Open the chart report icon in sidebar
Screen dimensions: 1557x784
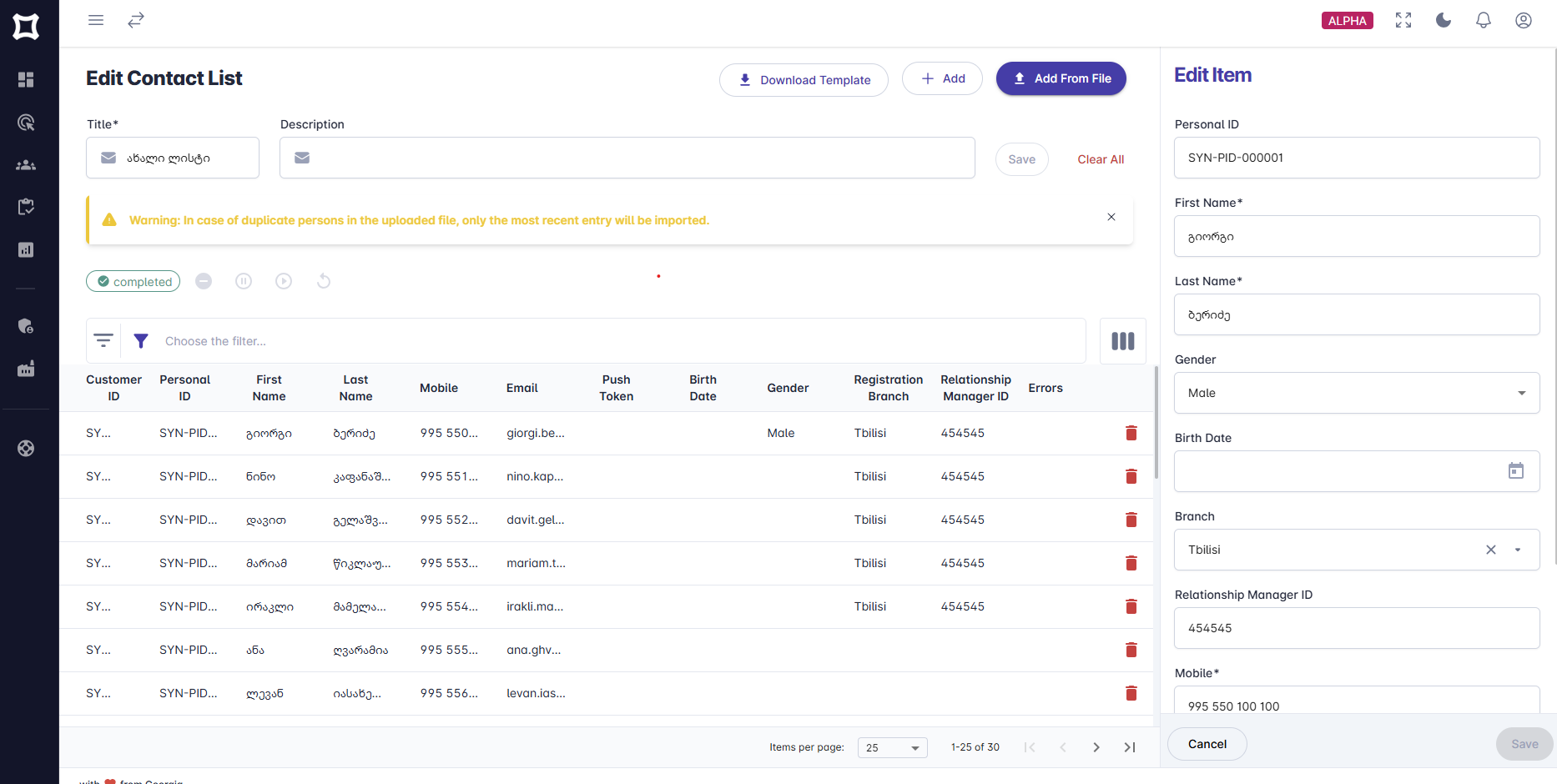(26, 250)
